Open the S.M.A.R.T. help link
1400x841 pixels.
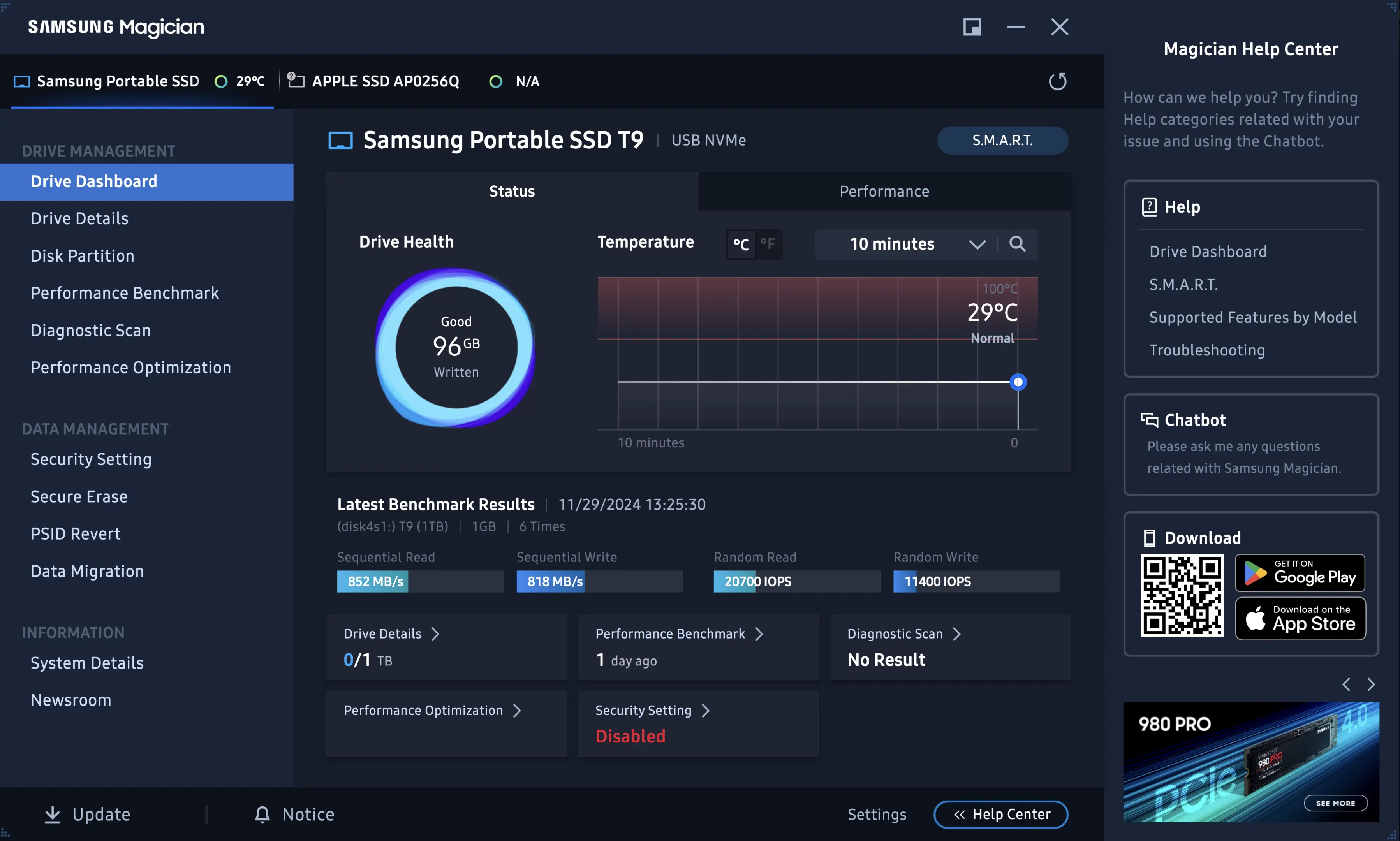pyautogui.click(x=1183, y=285)
